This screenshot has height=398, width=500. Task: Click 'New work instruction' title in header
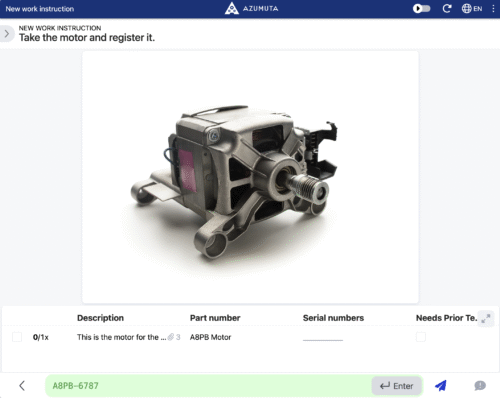tap(40, 9)
